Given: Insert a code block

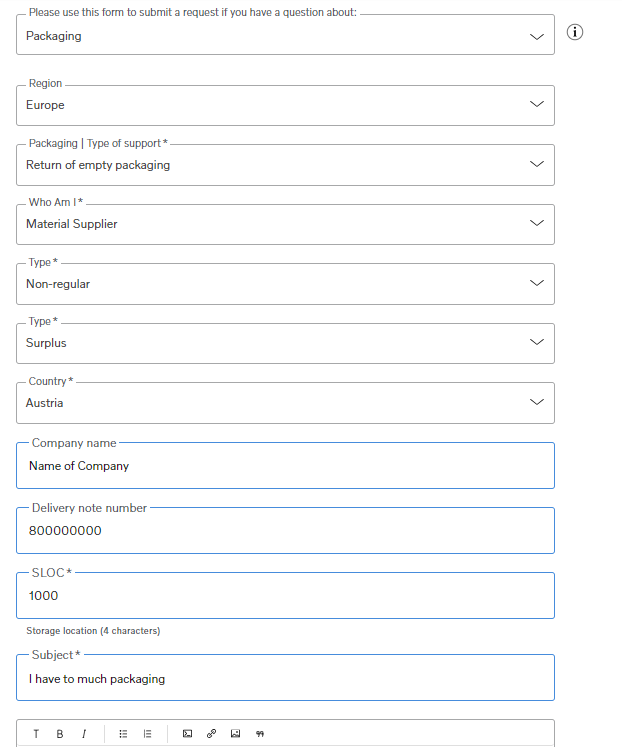Looking at the screenshot, I should [188, 734].
